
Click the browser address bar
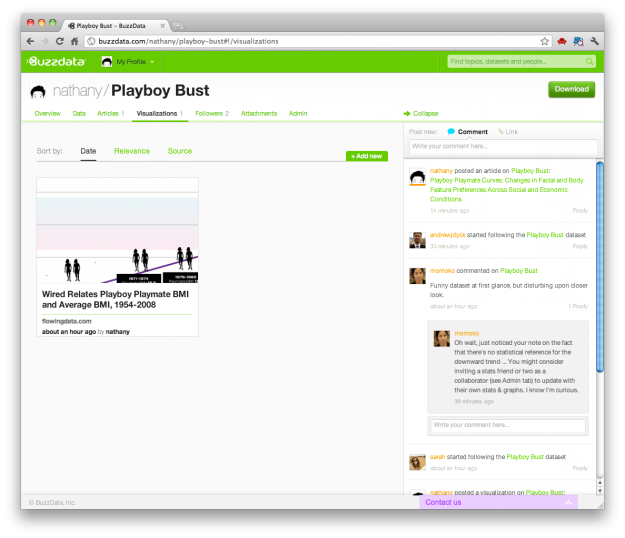click(317, 41)
